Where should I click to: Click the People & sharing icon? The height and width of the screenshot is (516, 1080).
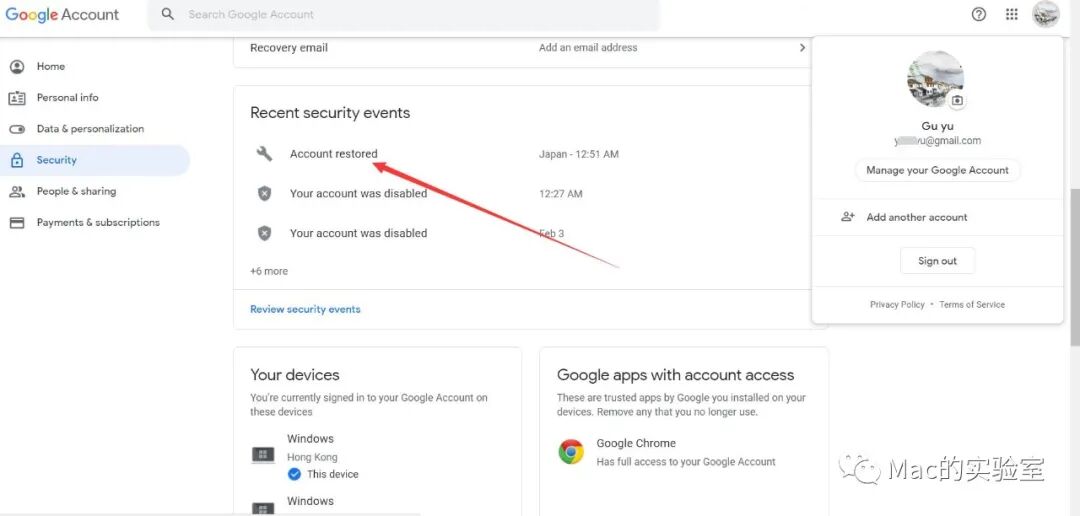pyautogui.click(x=17, y=192)
